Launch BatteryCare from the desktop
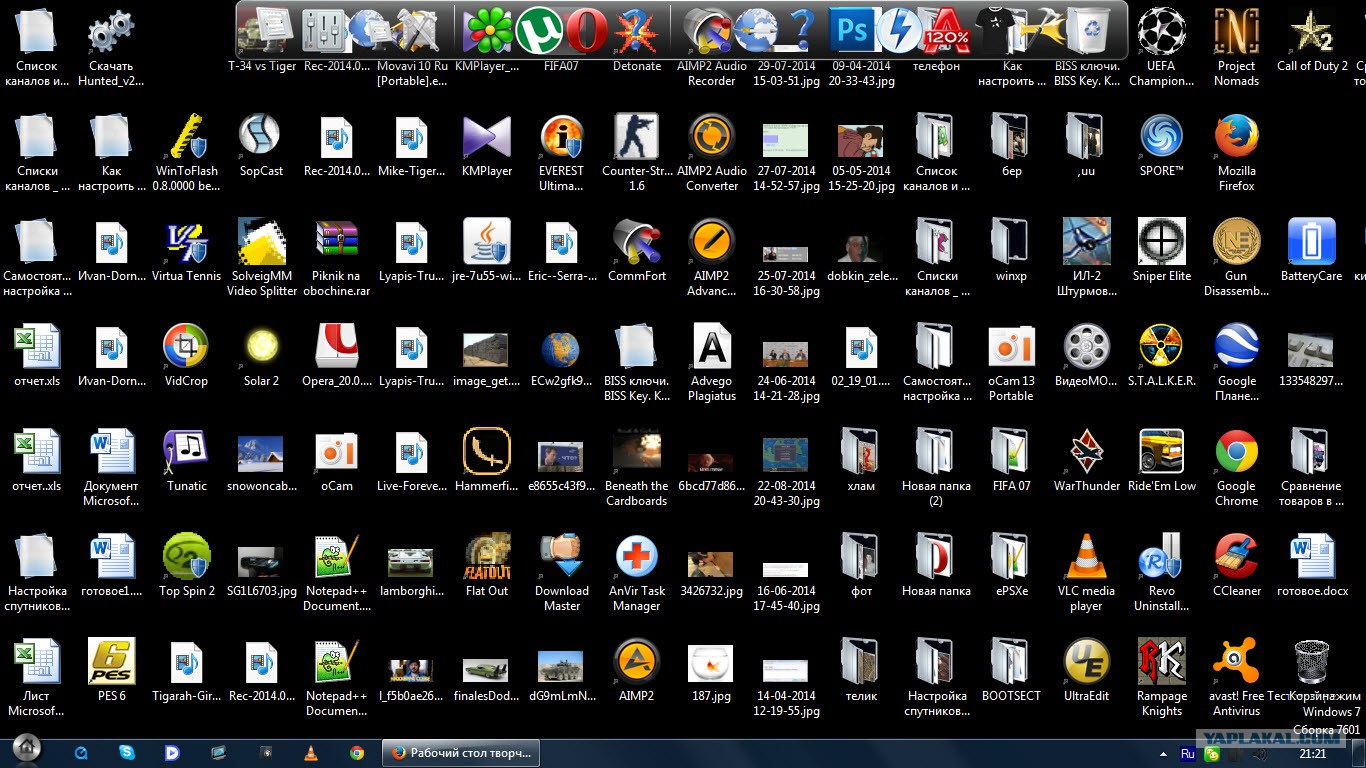Image resolution: width=1366 pixels, height=768 pixels. pos(1311,250)
